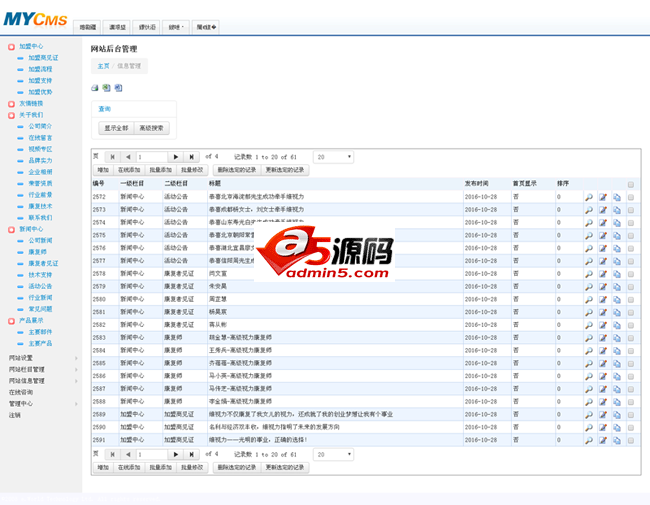The image size is (650, 505).
Task: Open the 活动公告 sidebar entry
Action: (40, 286)
